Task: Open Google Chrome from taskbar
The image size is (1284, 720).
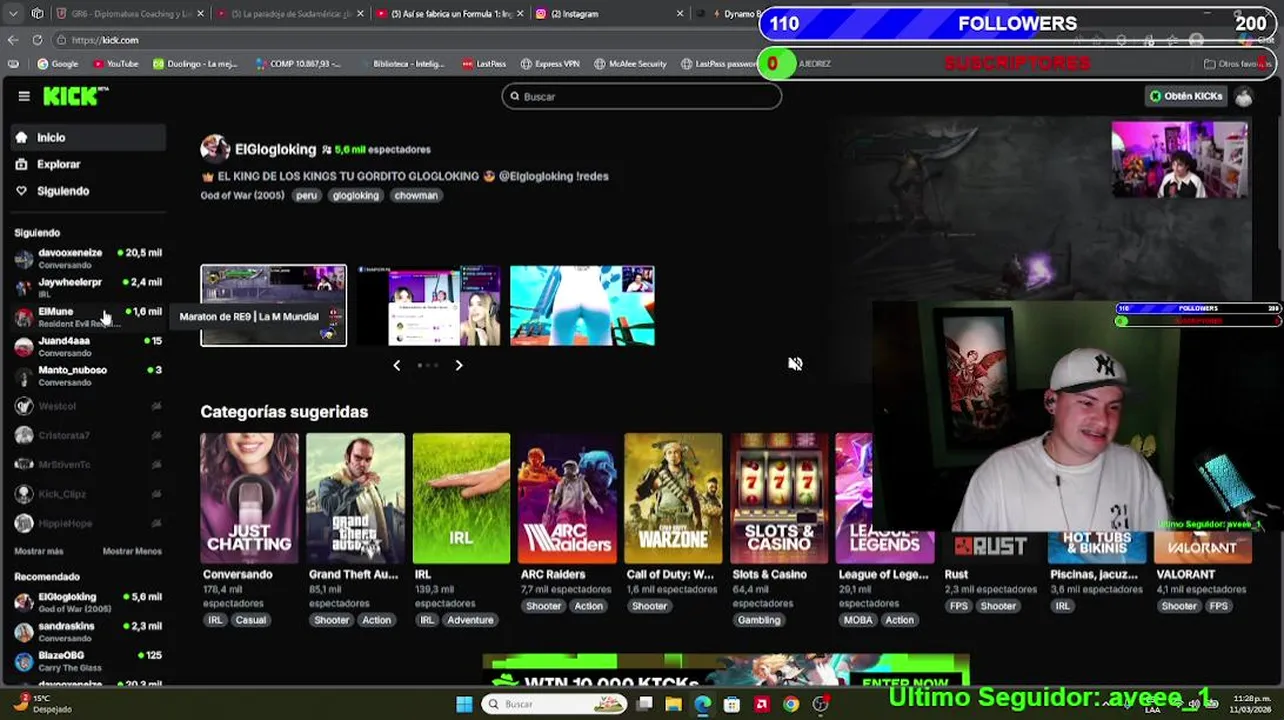Action: click(791, 704)
